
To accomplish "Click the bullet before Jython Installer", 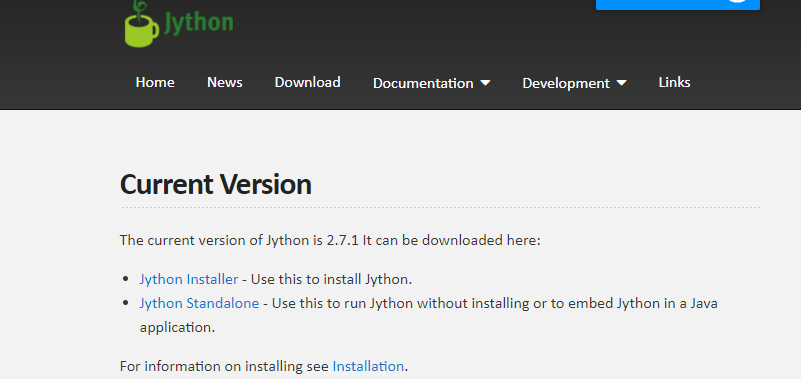I will (126, 279).
